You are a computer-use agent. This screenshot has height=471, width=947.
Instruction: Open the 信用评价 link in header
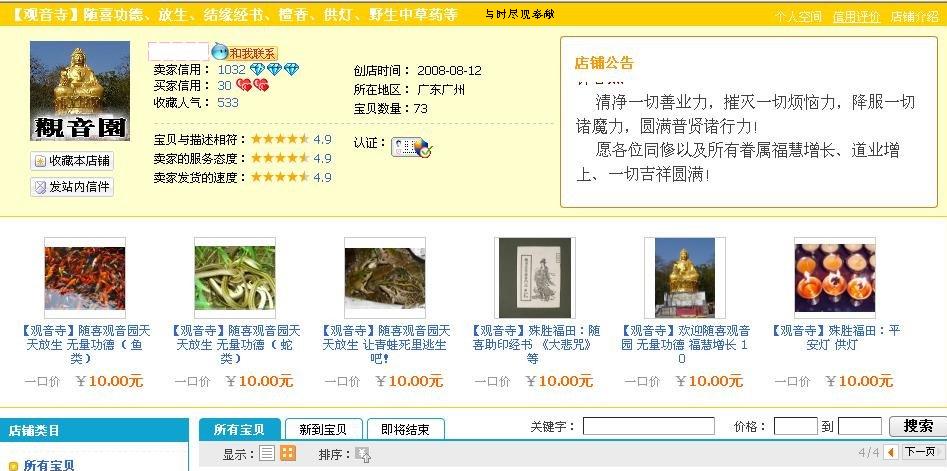[856, 17]
